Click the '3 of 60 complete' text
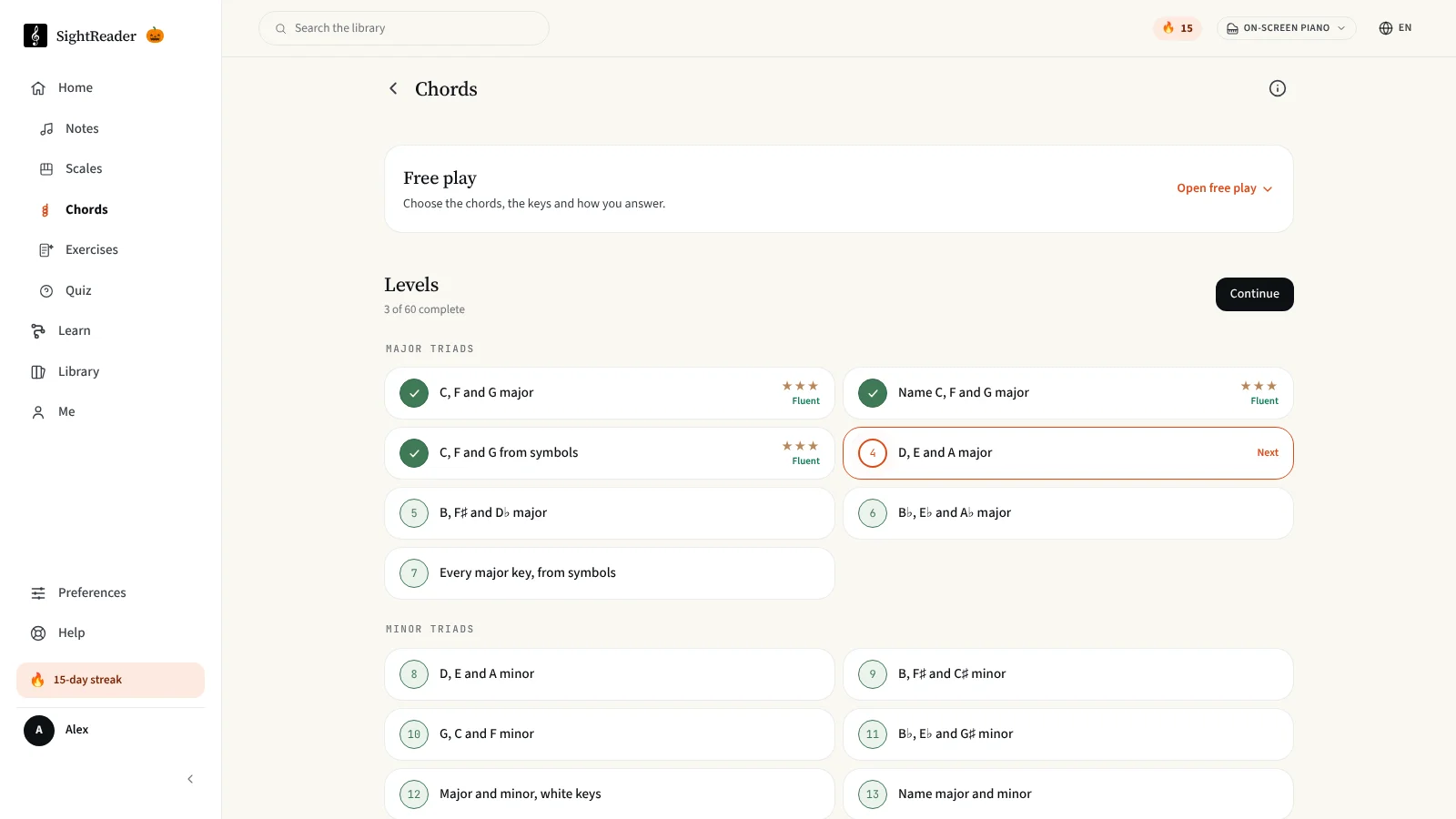Viewport: 1456px width, 819px height. [424, 309]
